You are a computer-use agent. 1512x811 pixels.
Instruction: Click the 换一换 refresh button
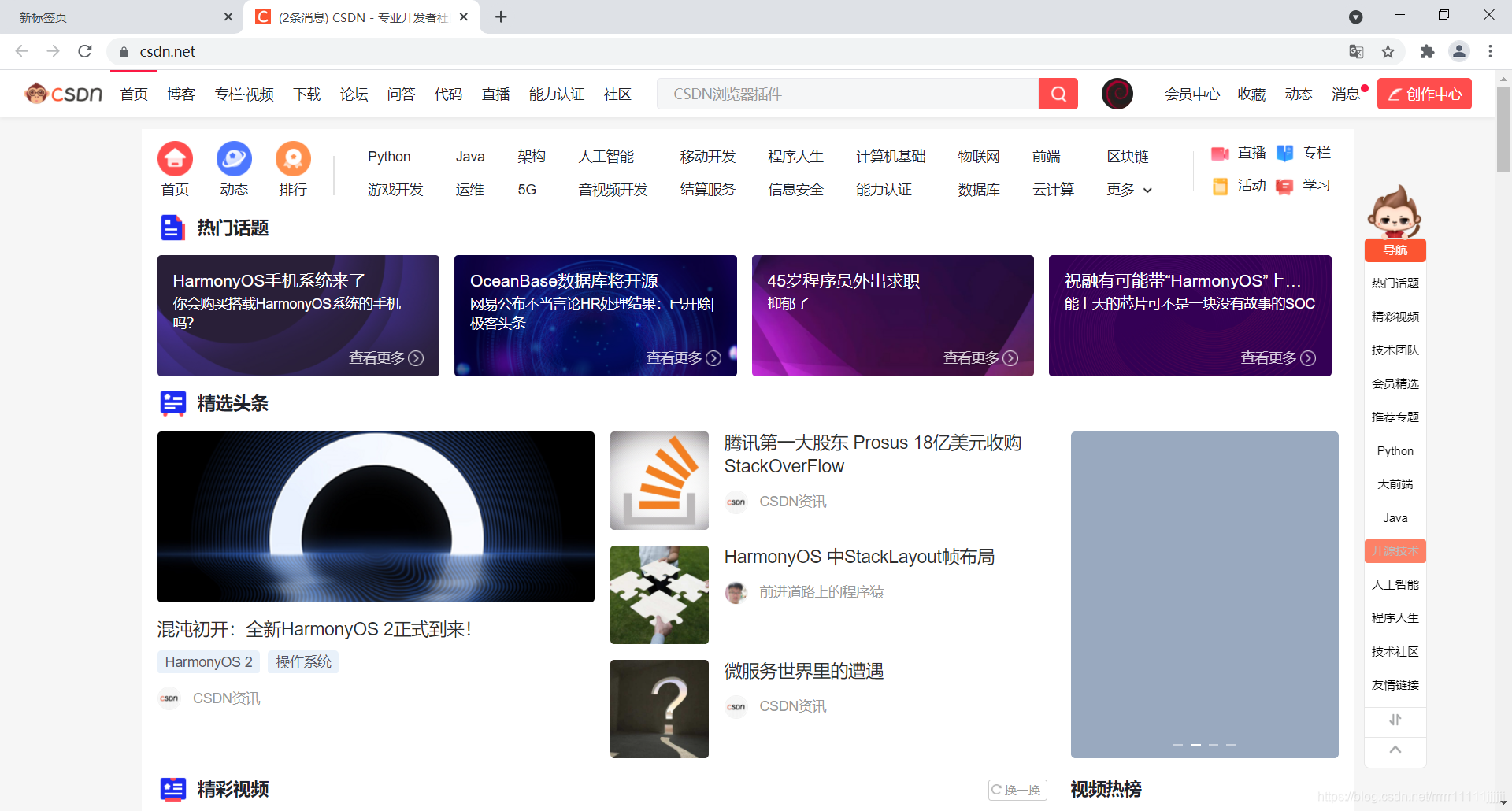[1017, 790]
